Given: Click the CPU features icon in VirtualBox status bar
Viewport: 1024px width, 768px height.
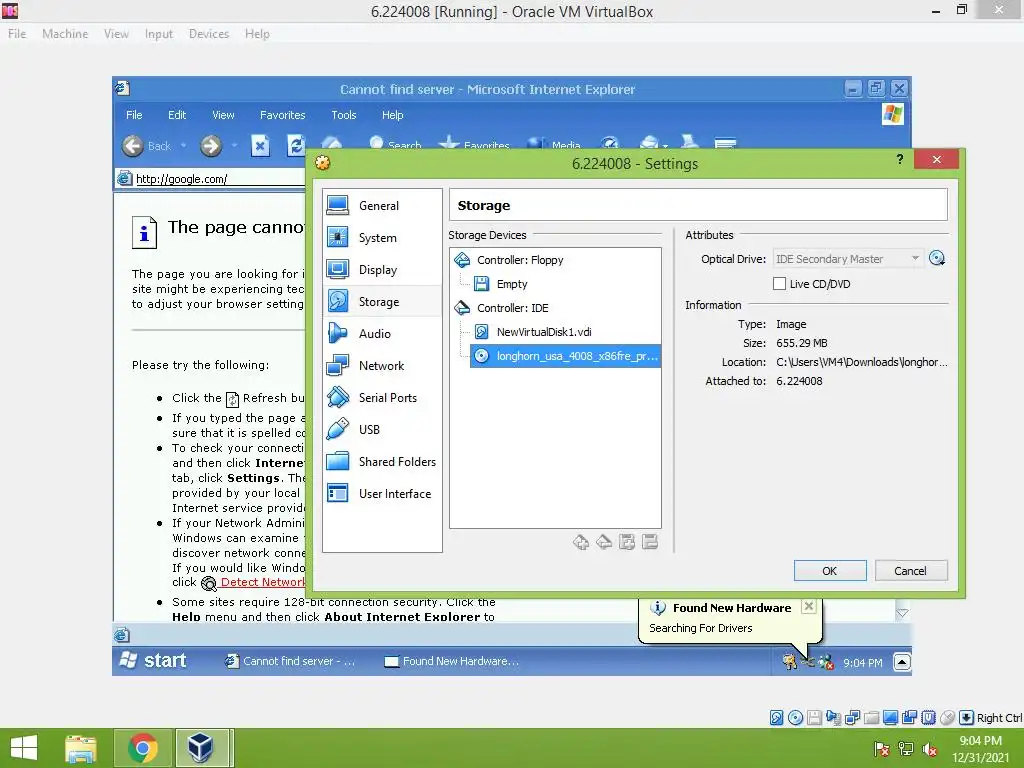Looking at the screenshot, I should (x=929, y=718).
